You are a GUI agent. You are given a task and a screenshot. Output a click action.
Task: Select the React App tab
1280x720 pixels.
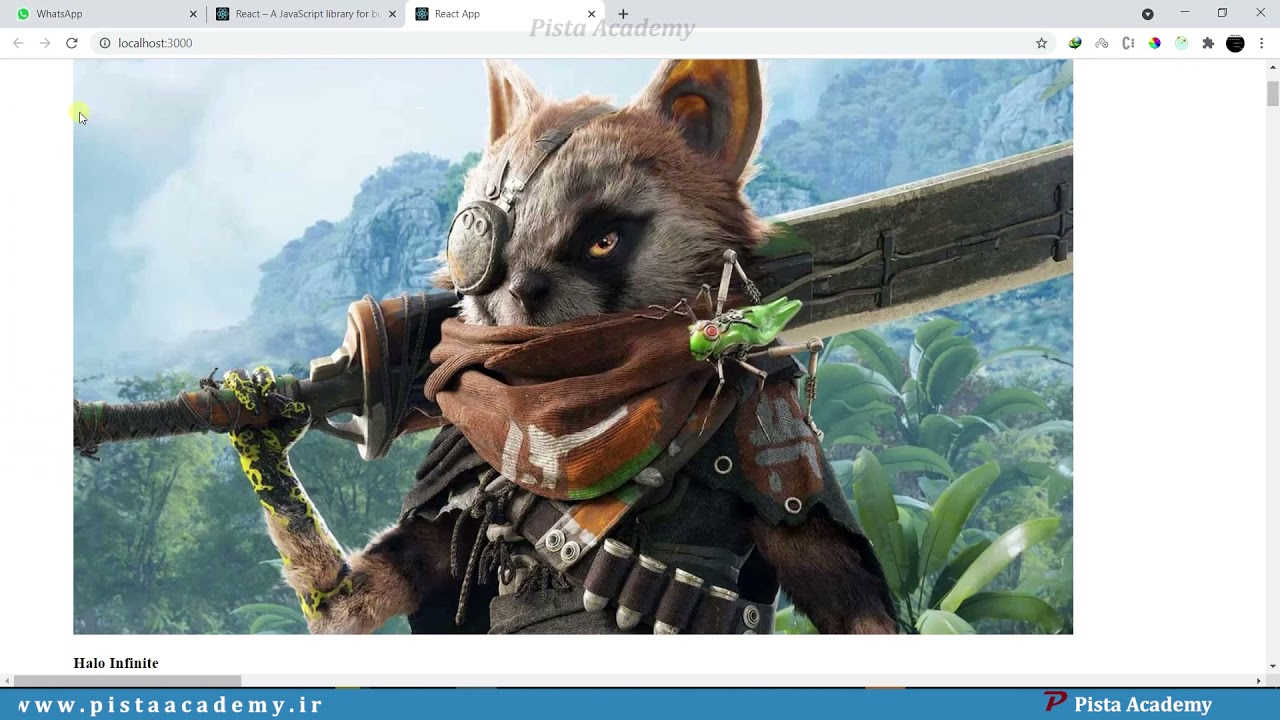tap(505, 14)
